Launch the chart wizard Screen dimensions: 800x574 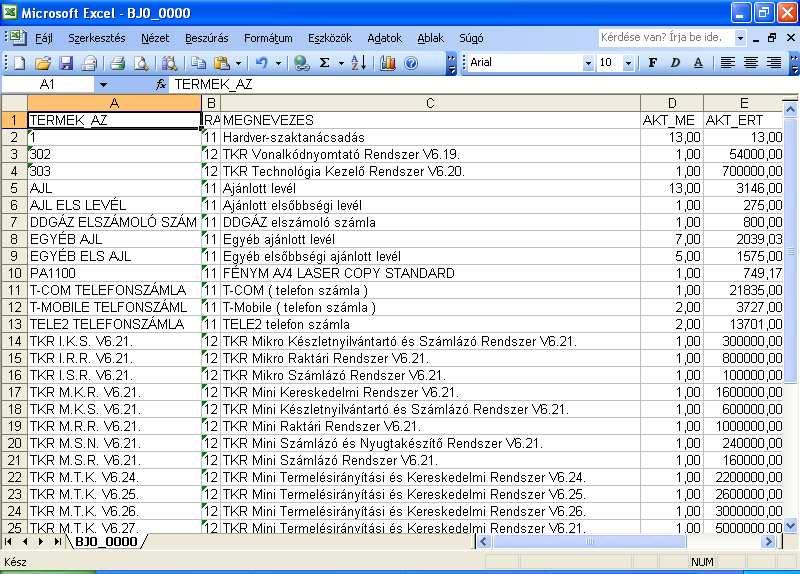click(388, 63)
